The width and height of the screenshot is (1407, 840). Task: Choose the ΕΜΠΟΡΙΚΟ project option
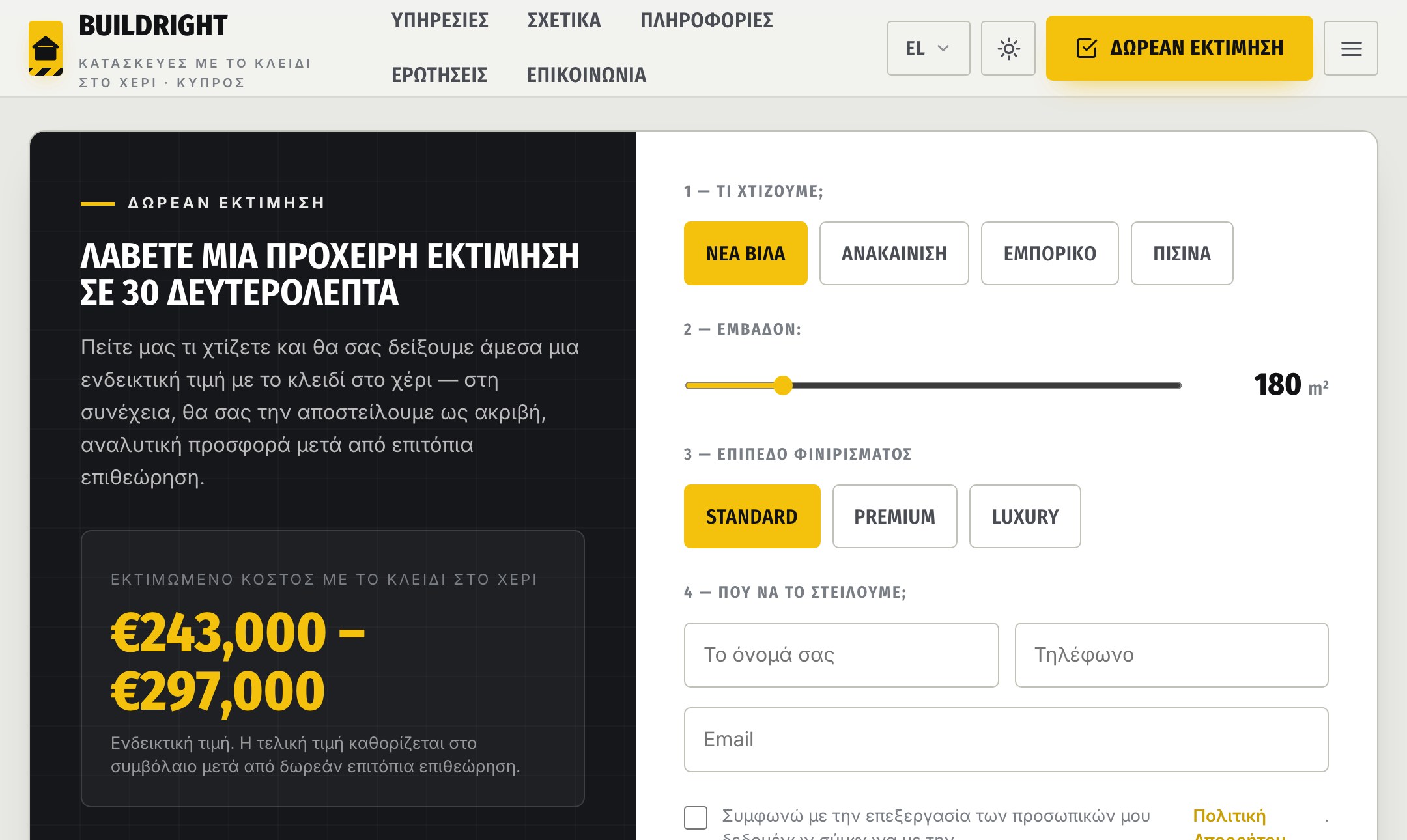click(1049, 253)
